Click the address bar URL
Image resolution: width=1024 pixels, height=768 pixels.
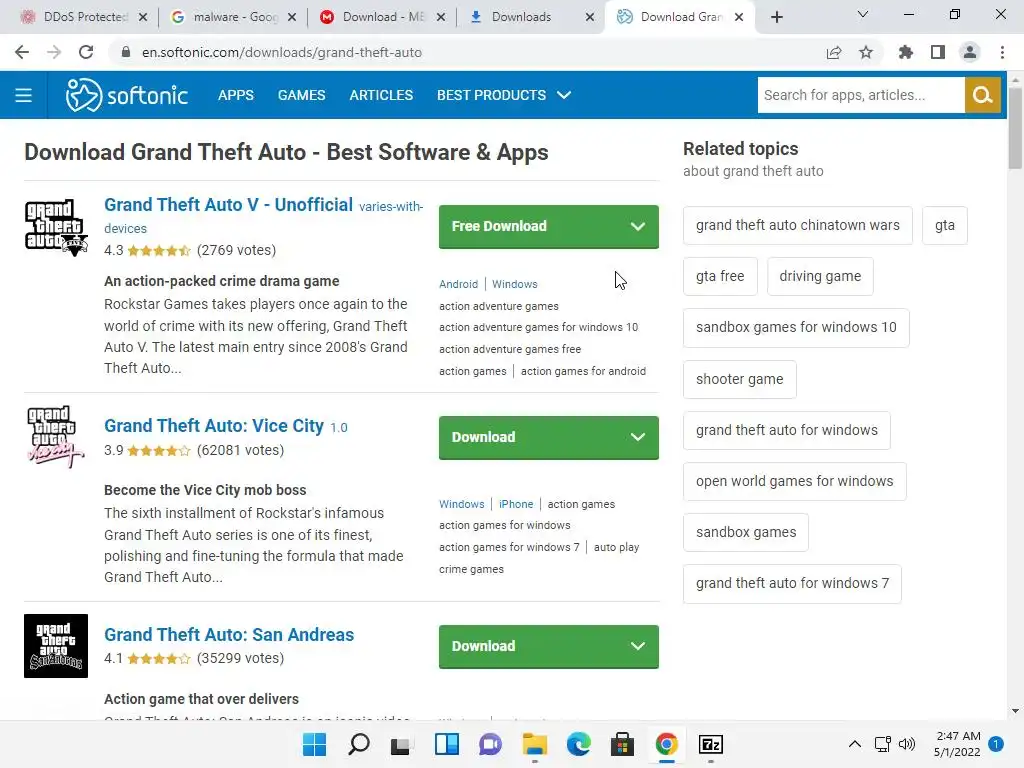[281, 52]
